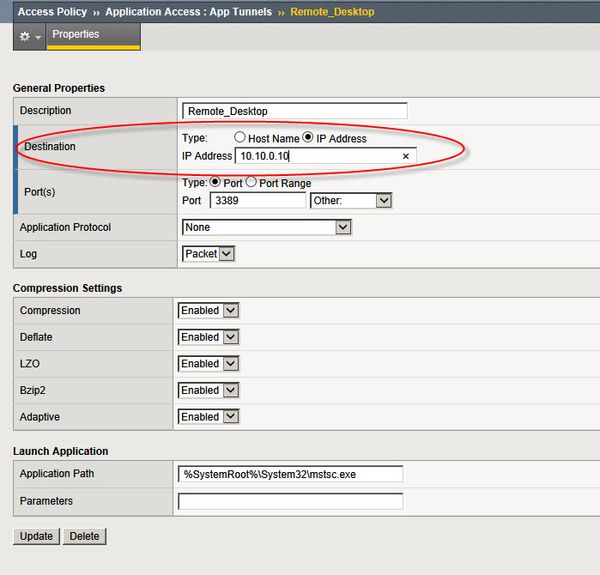Viewport: 600px width, 575px height.
Task: Open the gear settings menu icon
Action: [x=24, y=36]
